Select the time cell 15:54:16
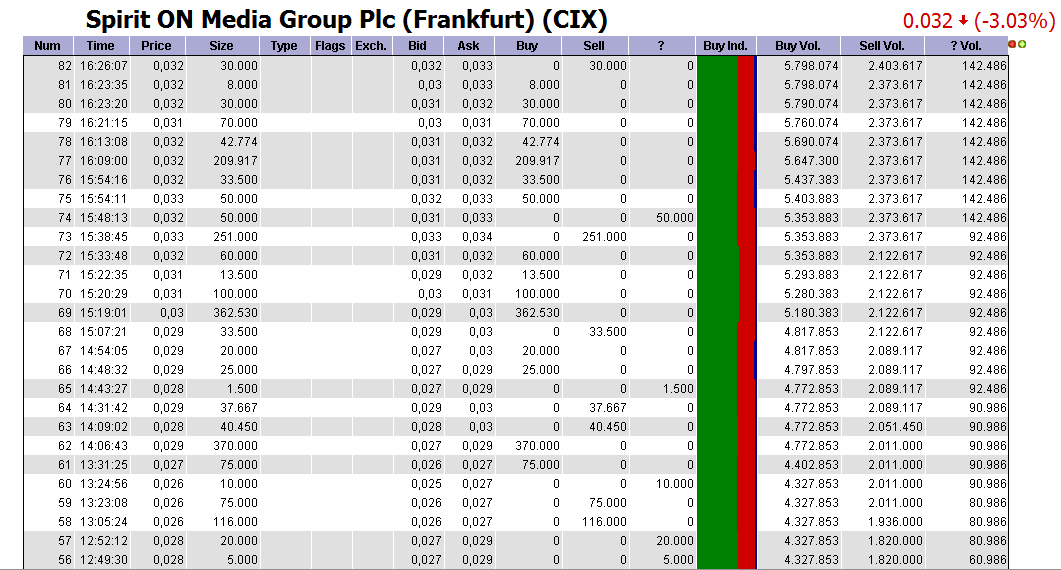The image size is (1061, 570). [x=102, y=179]
